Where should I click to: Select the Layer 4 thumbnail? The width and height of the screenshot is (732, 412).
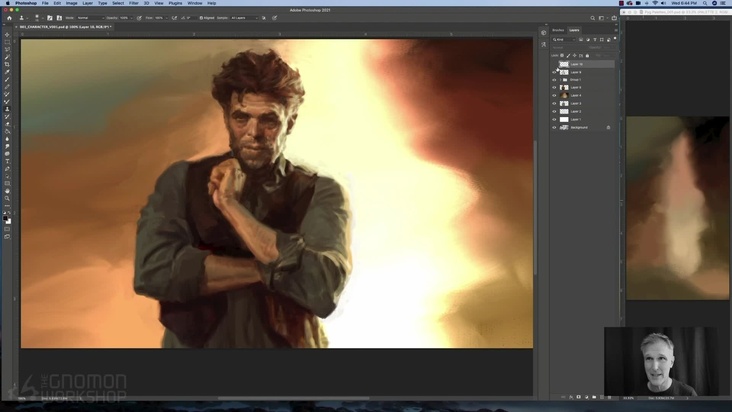click(x=564, y=96)
